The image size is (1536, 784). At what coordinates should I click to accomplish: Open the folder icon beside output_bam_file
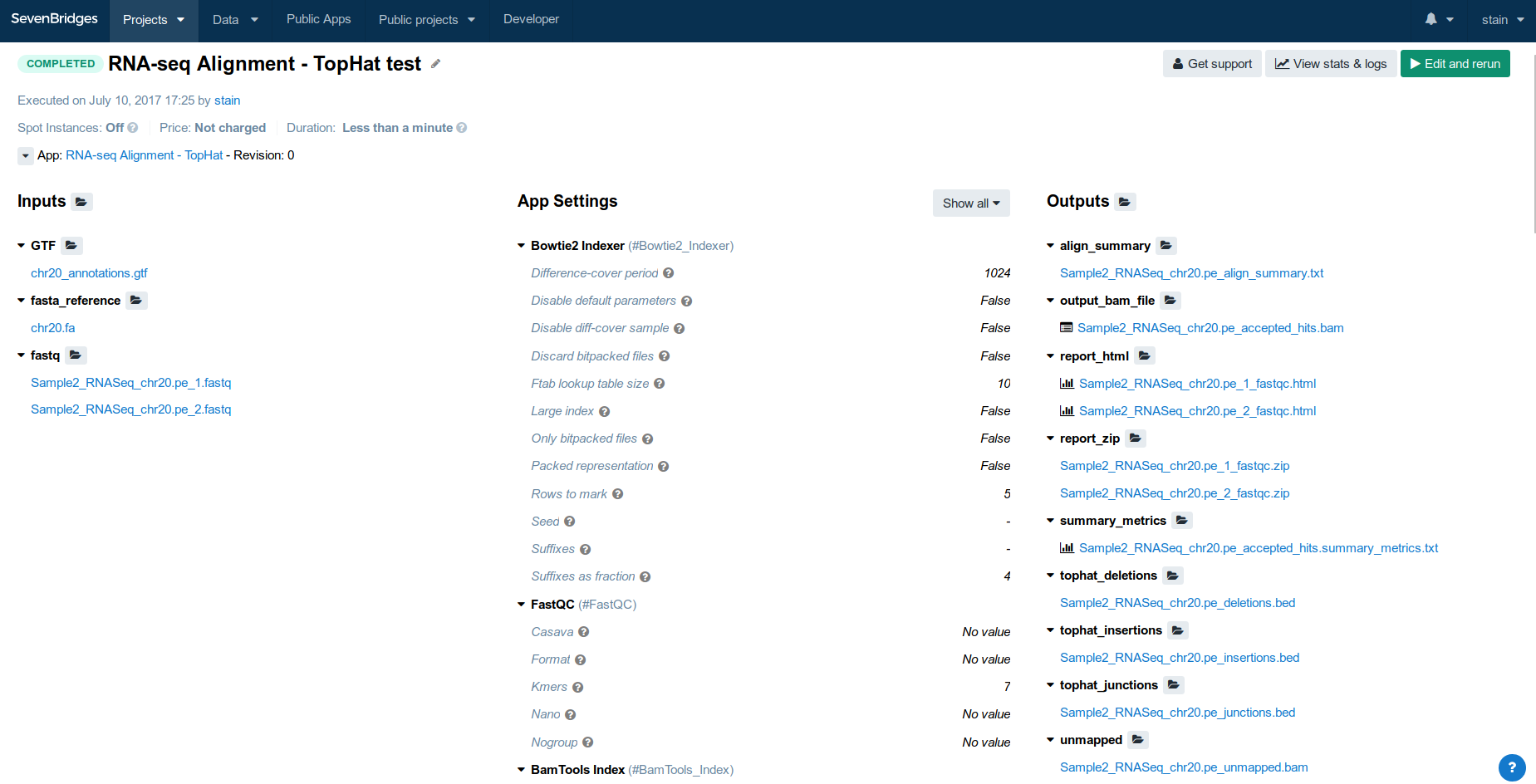pos(1170,301)
